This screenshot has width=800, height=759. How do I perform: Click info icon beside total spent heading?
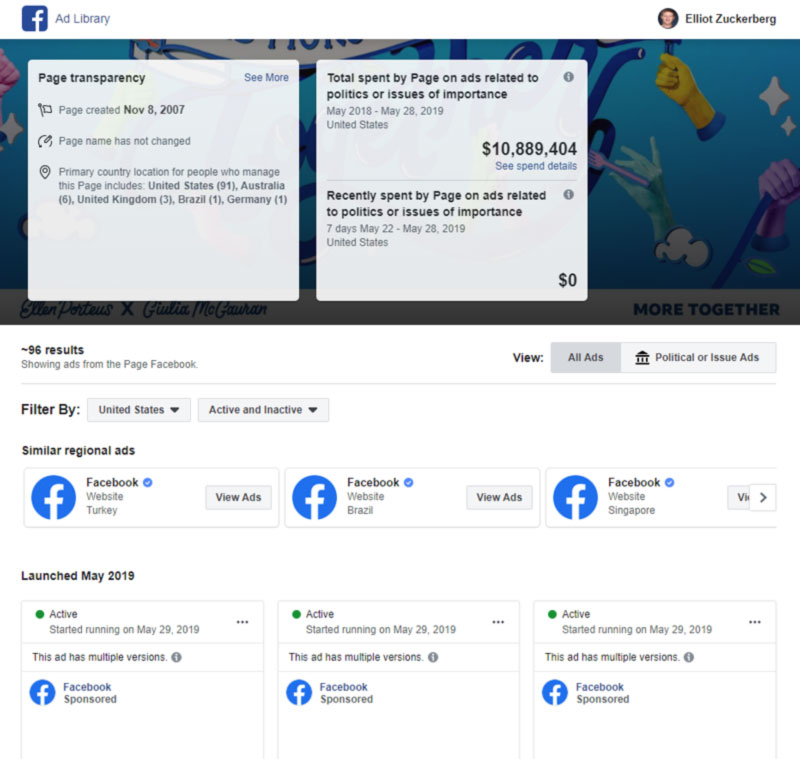point(568,77)
